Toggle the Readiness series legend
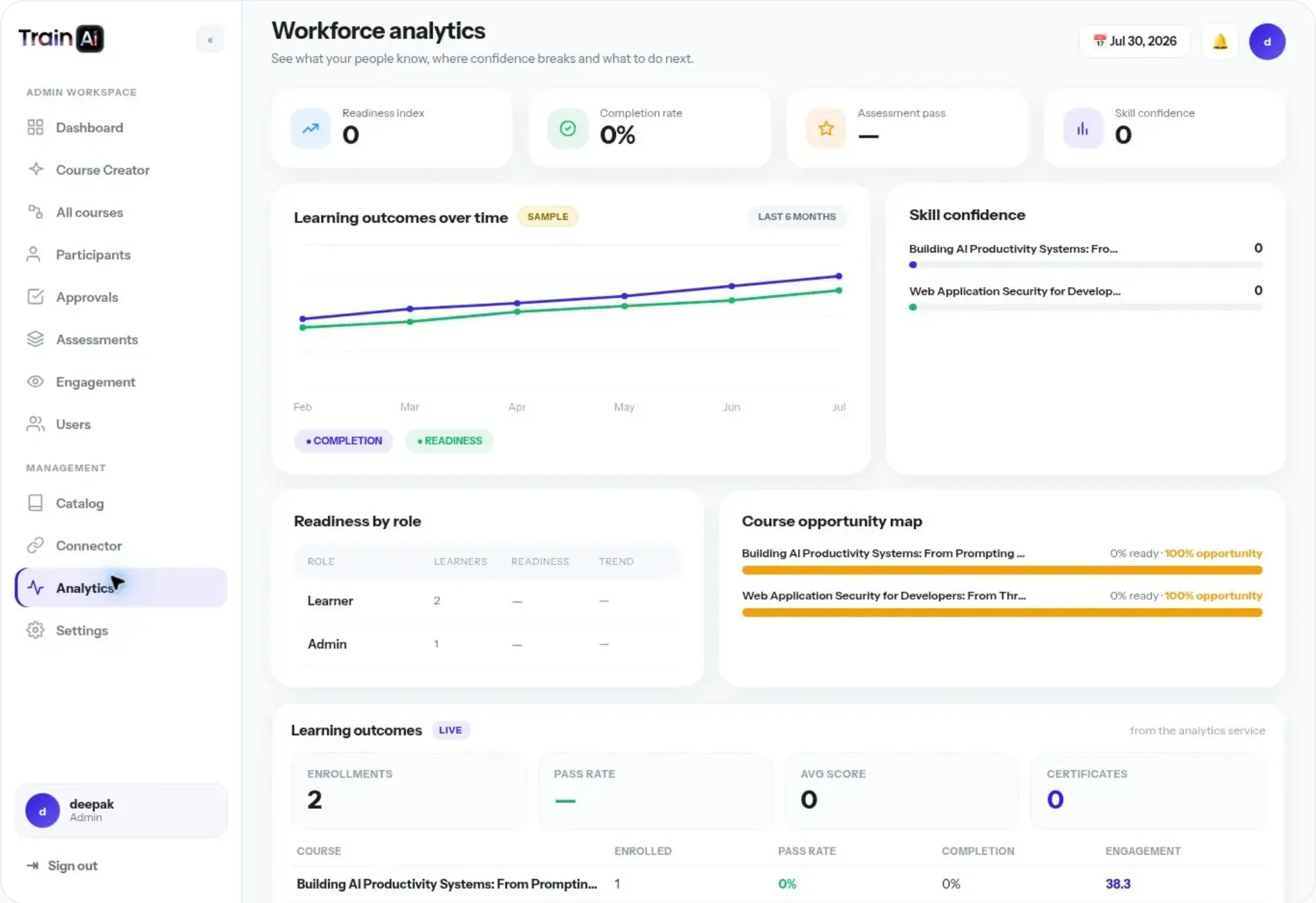The width and height of the screenshot is (1316, 903). [x=449, y=440]
